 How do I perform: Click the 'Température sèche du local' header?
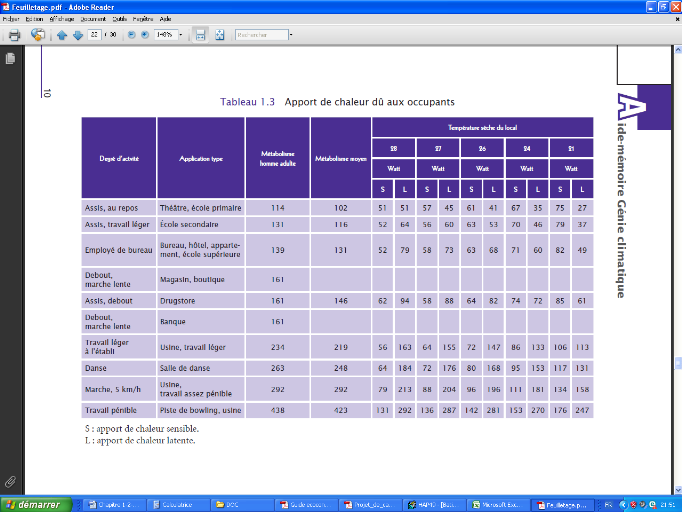pos(482,127)
